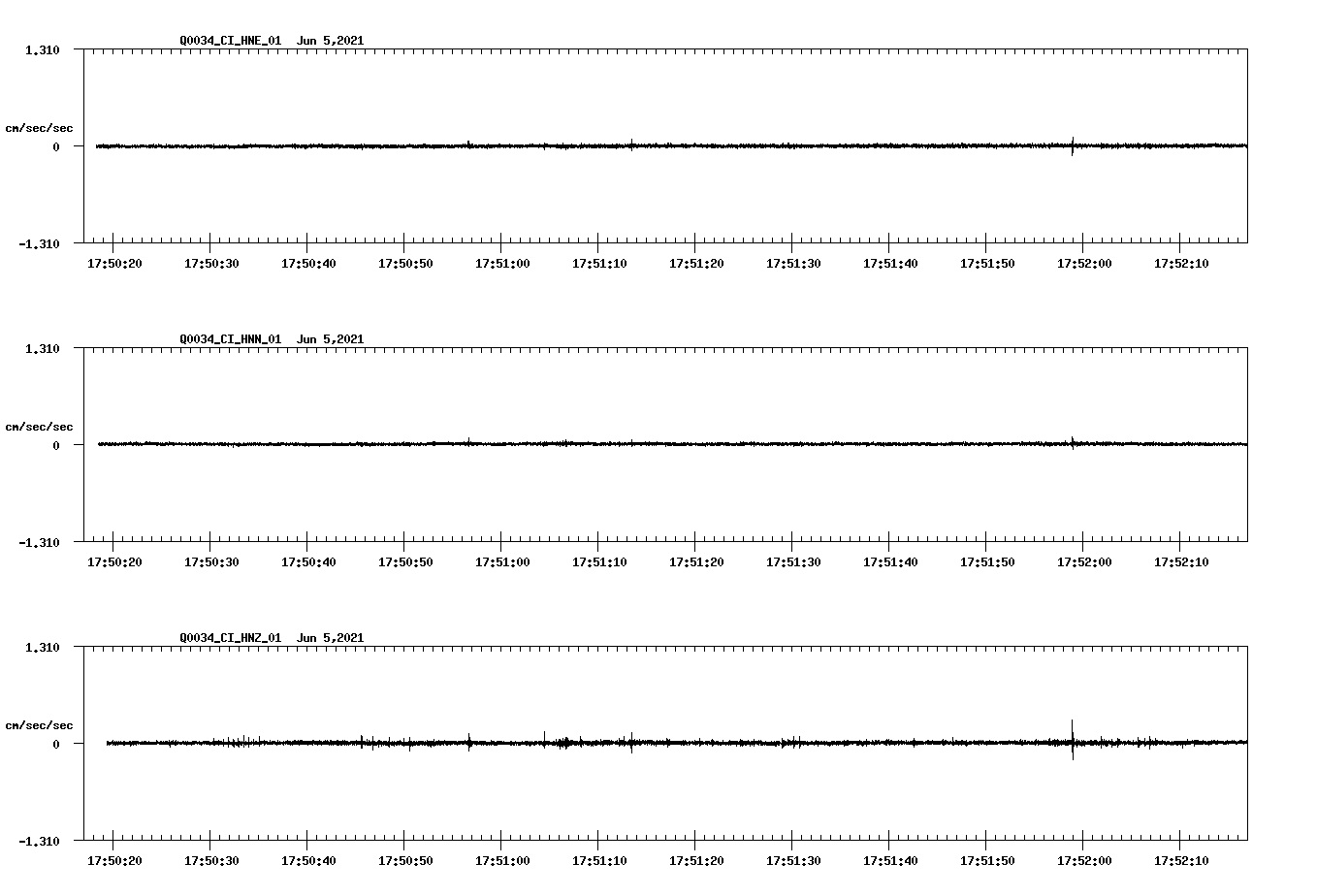Click the 17:51:00 time label under HNE plot

pyautogui.click(x=502, y=264)
